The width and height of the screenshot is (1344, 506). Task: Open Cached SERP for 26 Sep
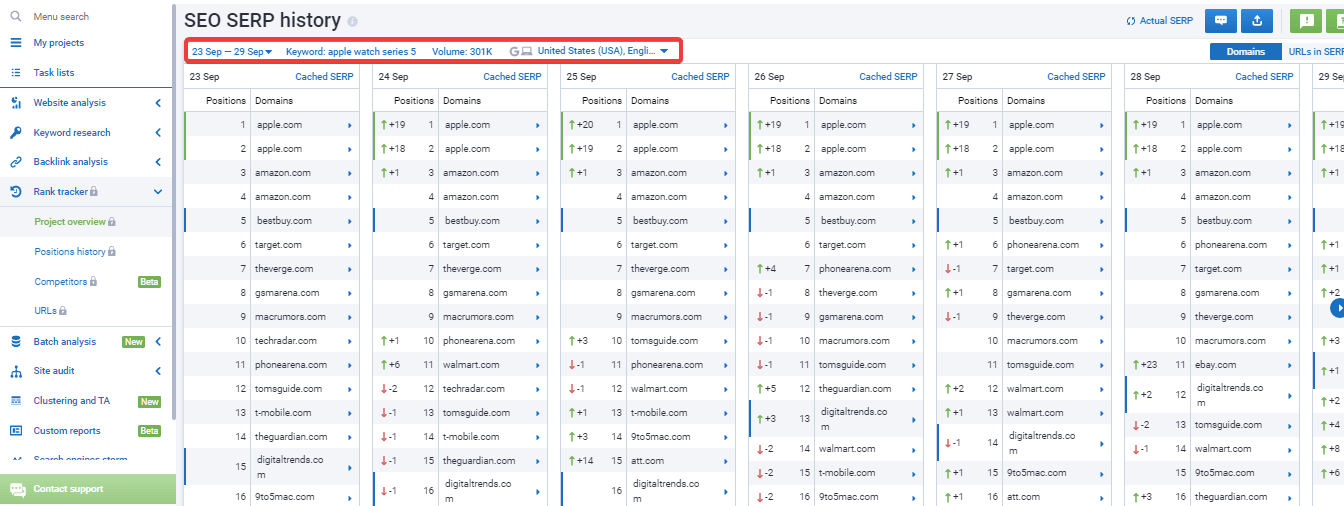(888, 77)
